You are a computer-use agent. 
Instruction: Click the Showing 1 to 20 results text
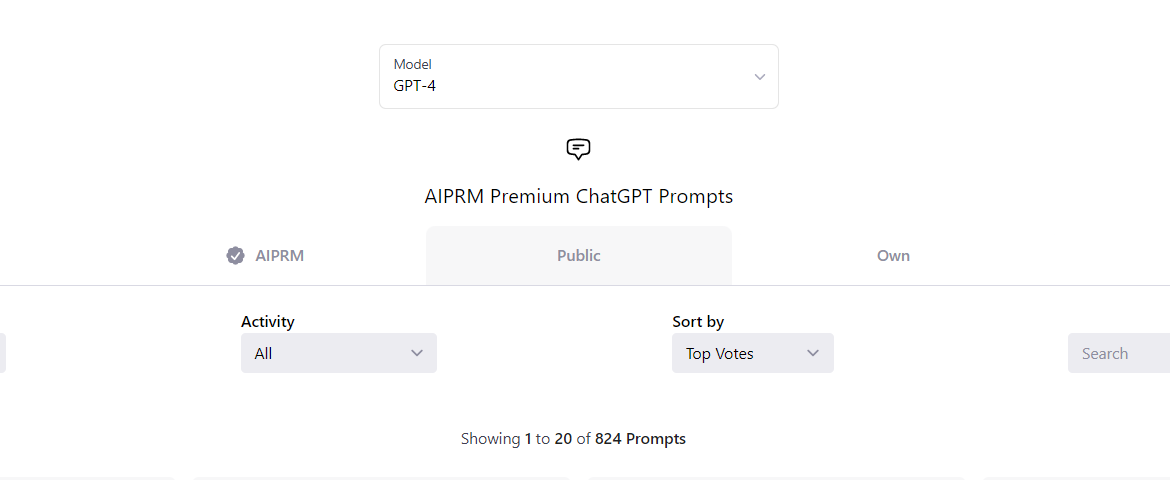[516, 439]
